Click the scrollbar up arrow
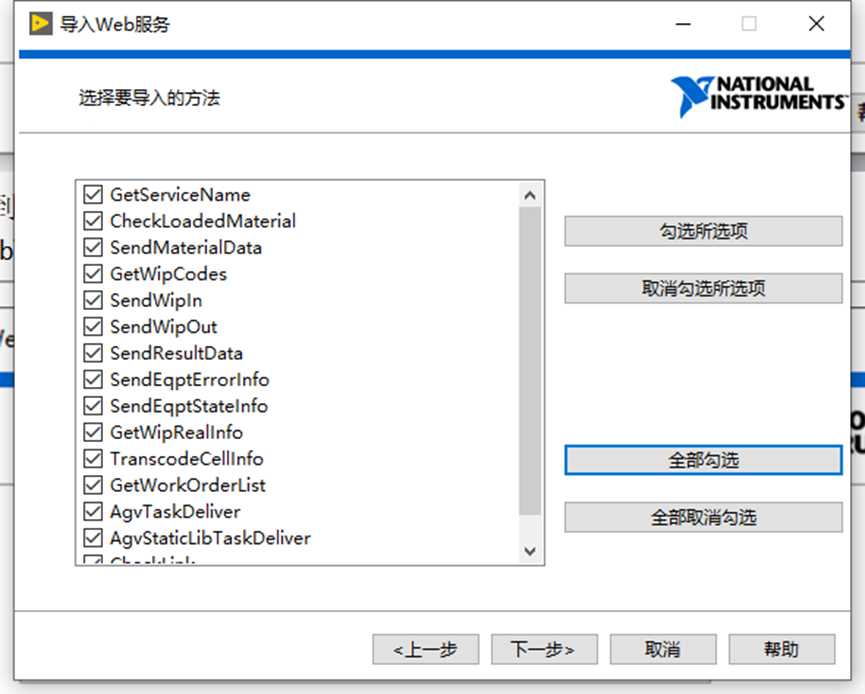Screen dimensions: 865x694 pos(530,193)
